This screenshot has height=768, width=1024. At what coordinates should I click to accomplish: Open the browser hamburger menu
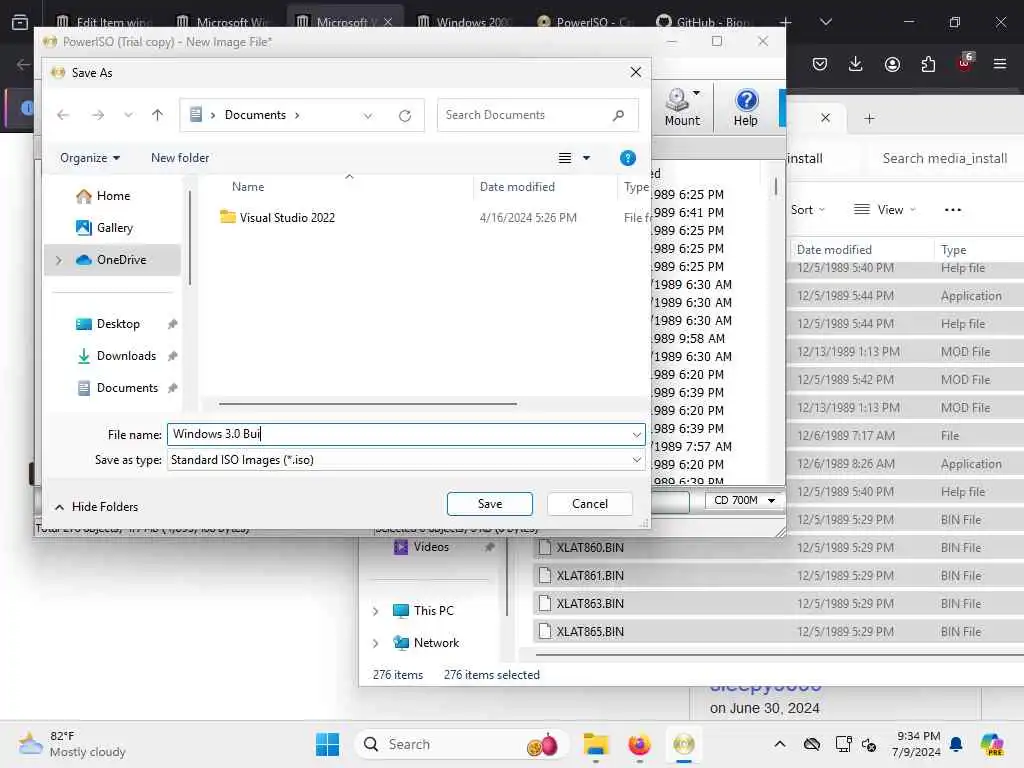1000,64
